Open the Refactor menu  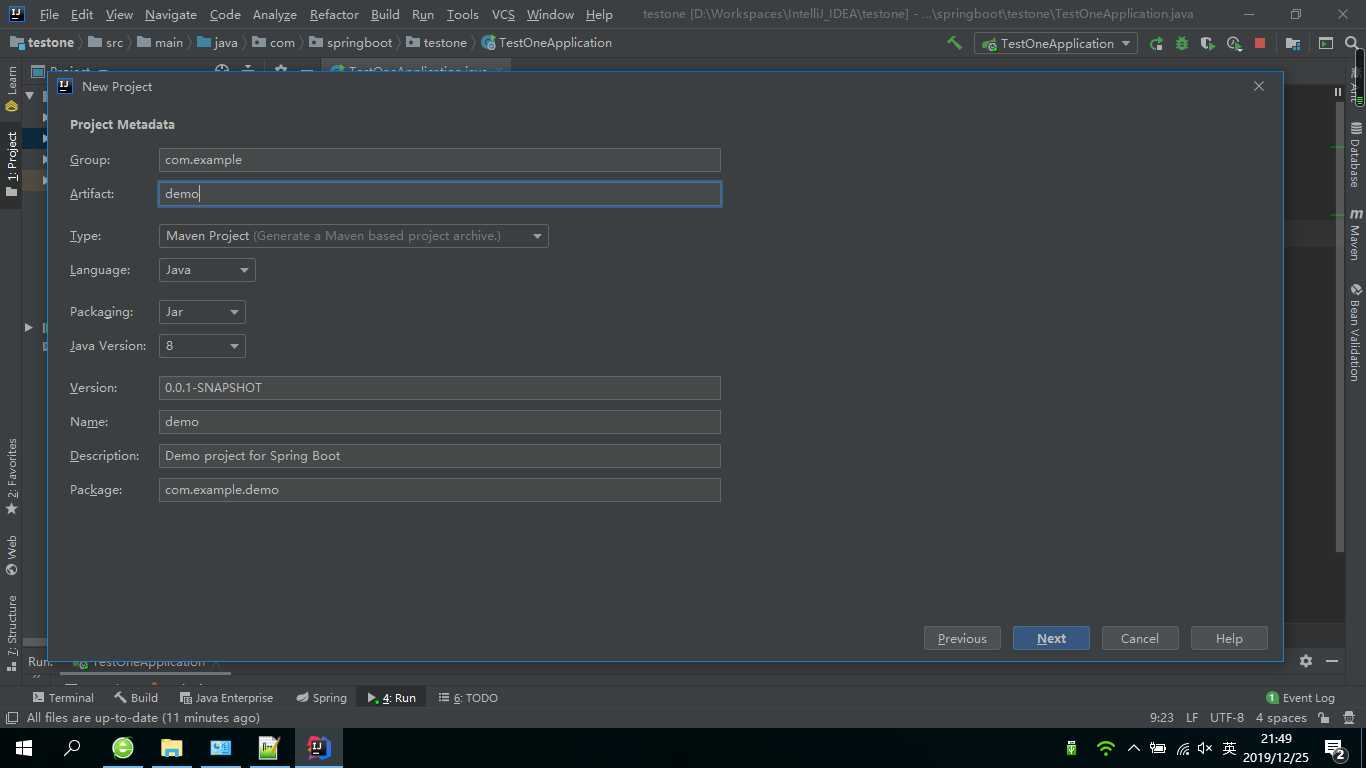(334, 15)
